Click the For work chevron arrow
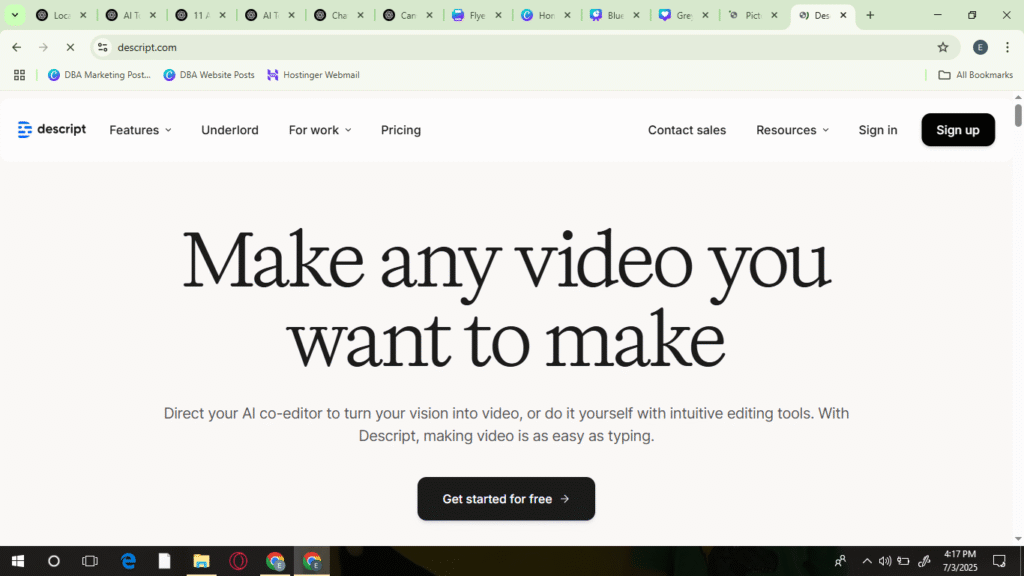1024x576 pixels. pyautogui.click(x=348, y=130)
